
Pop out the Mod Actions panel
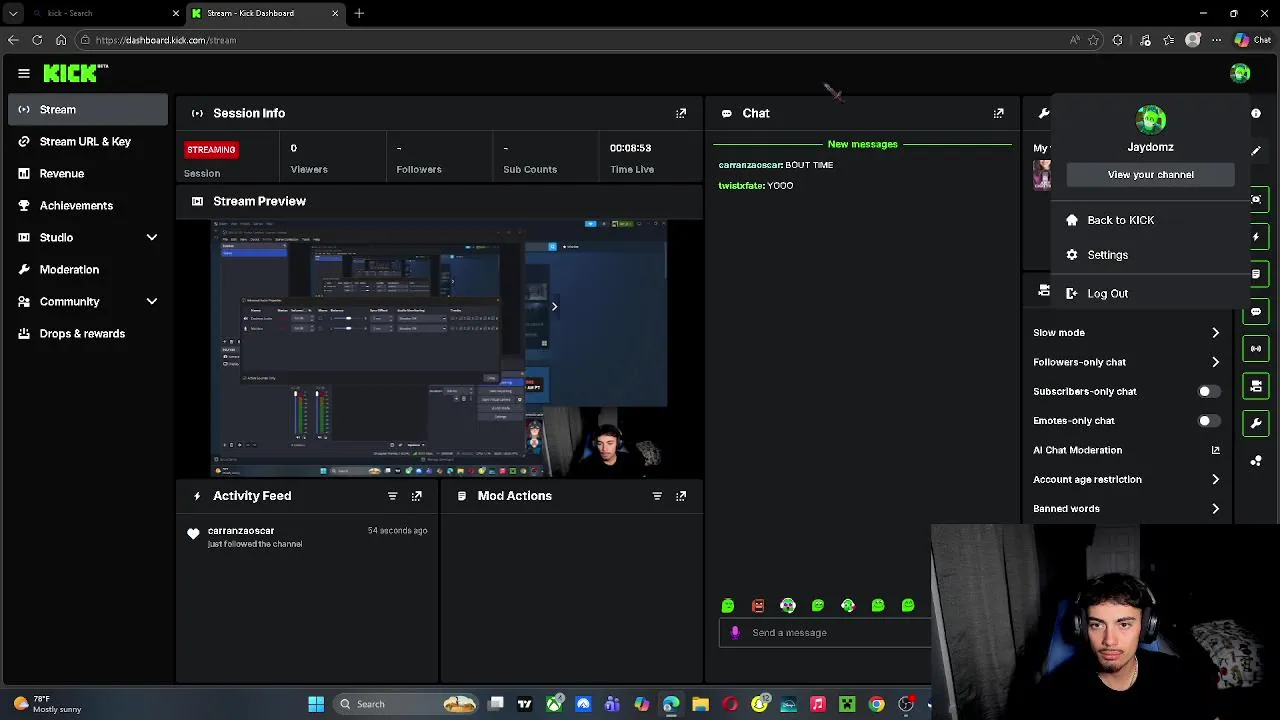pos(681,496)
